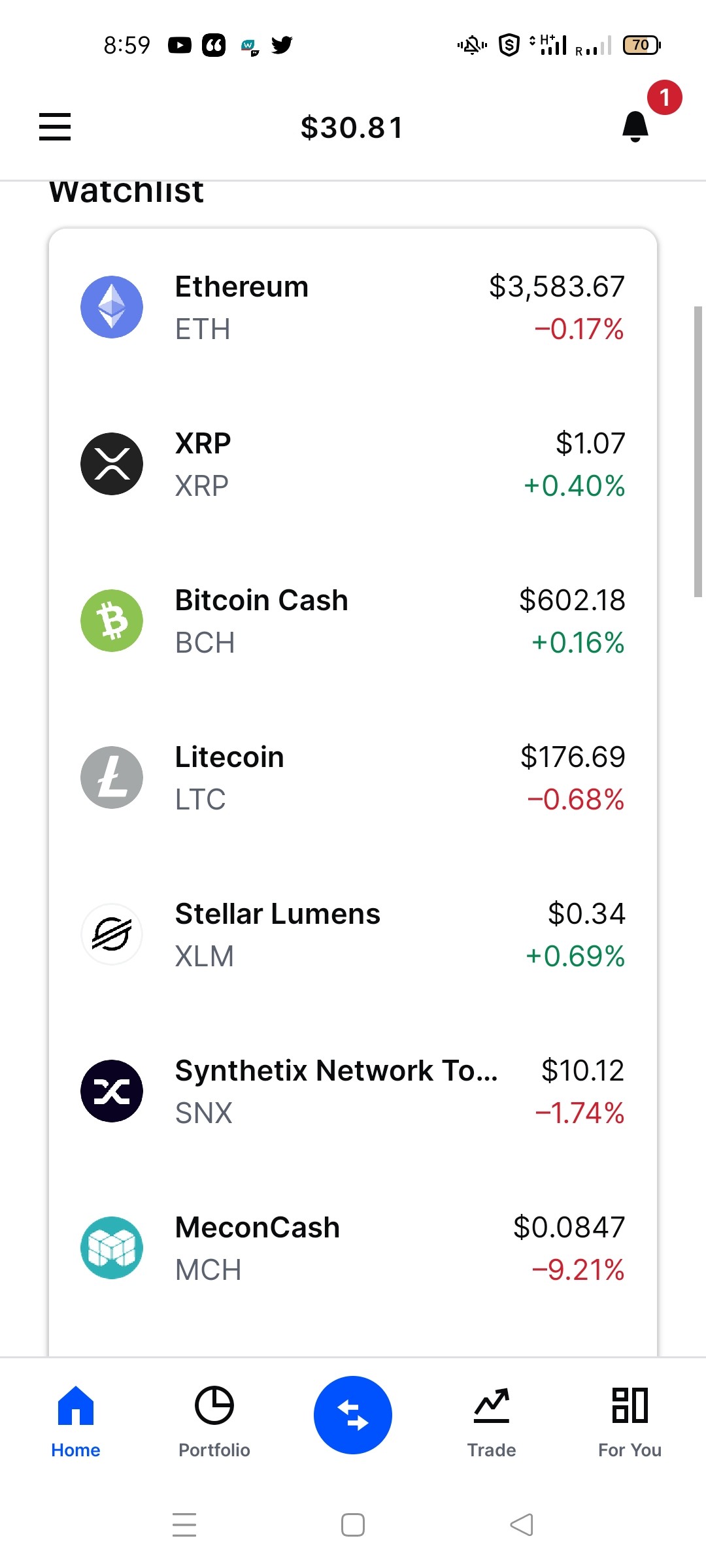
Task: Open the hamburger menu
Action: [x=55, y=127]
